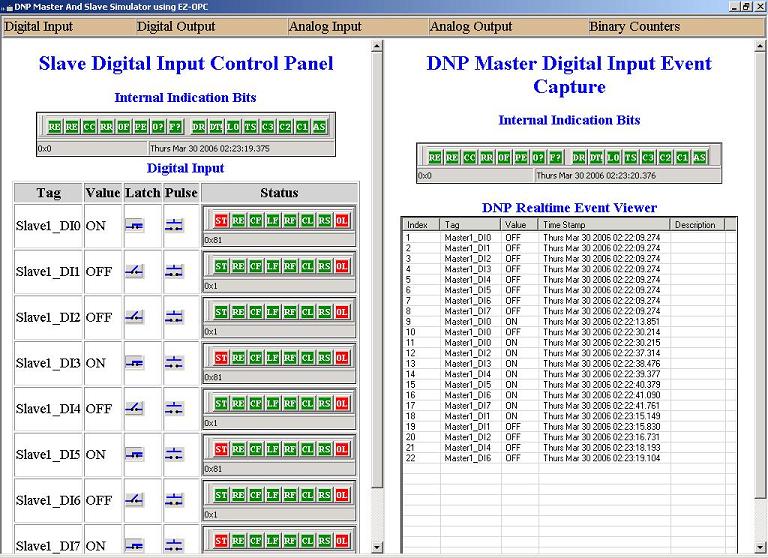Click the LF status bit of Slave1_DI2

tap(273, 312)
